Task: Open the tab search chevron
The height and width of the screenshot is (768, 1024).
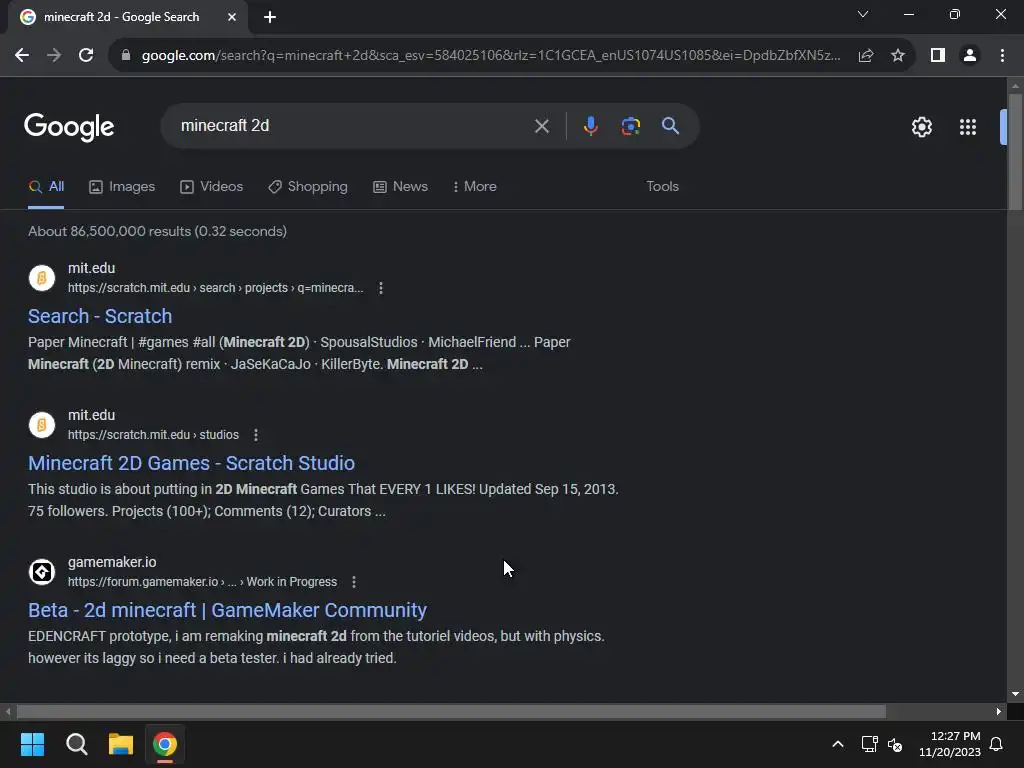Action: click(863, 14)
